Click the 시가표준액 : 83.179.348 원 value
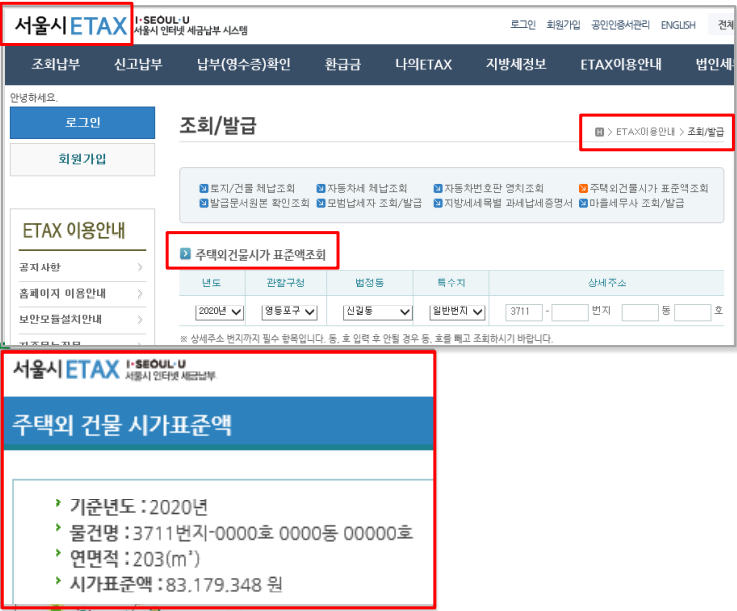Viewport: 737px width, 611px height. tap(176, 585)
